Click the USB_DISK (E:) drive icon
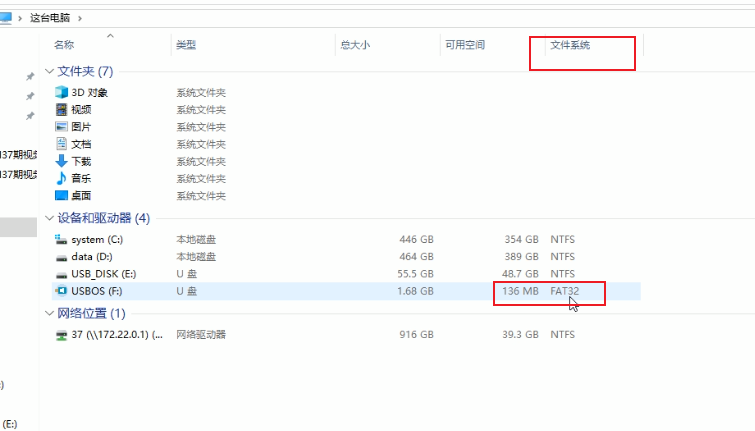Screen dimensions: 755x431 click(61, 274)
